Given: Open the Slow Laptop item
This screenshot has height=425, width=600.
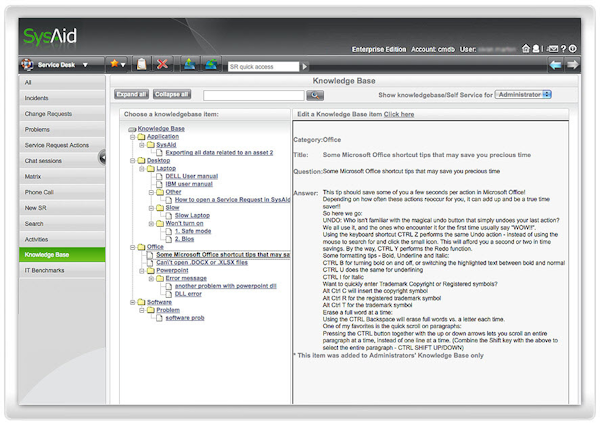Looking at the screenshot, I should pos(192,216).
